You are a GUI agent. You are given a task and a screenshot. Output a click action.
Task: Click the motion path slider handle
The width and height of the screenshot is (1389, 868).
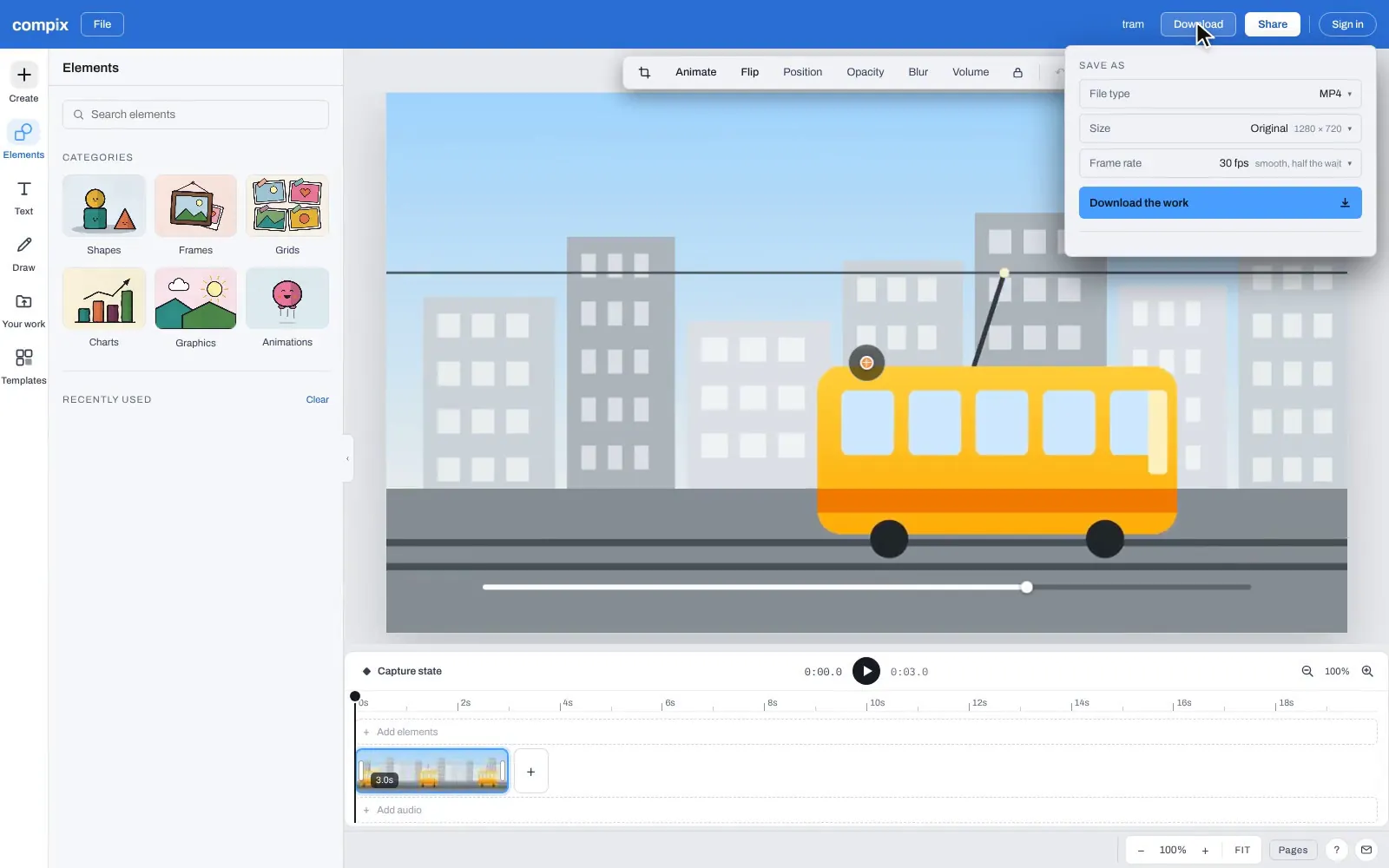click(x=1027, y=588)
